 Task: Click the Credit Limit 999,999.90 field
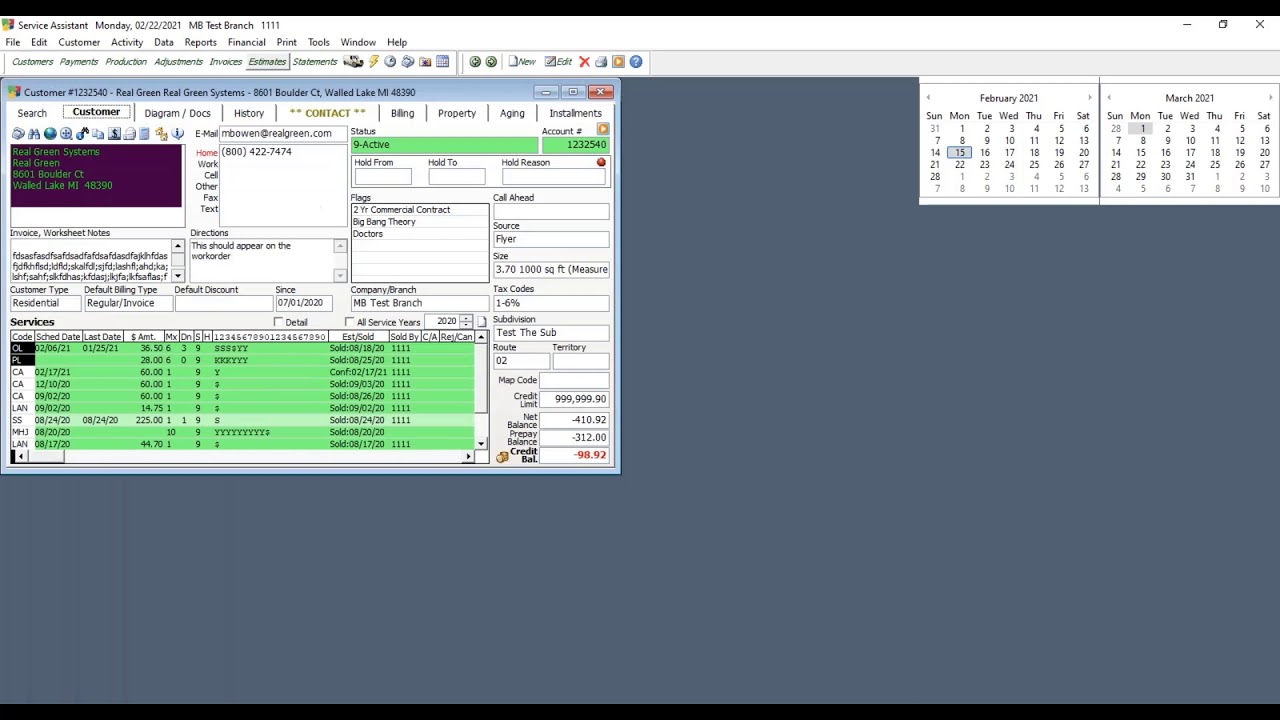575,399
